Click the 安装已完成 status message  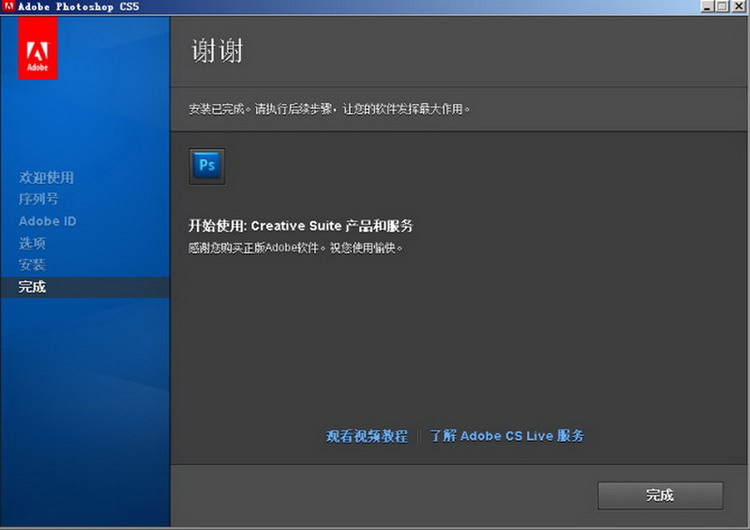pos(329,109)
